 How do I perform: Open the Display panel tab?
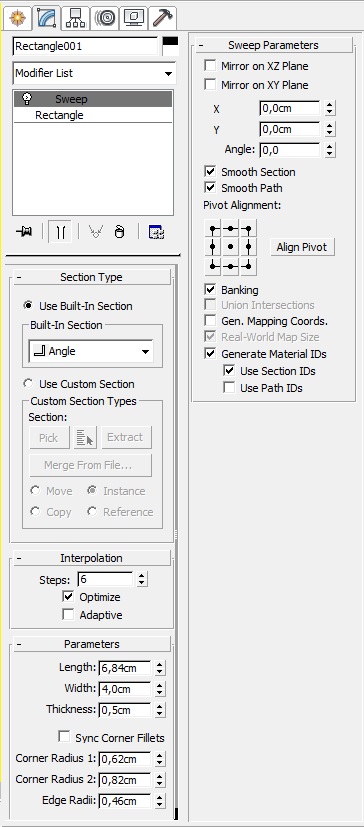pyautogui.click(x=133, y=18)
